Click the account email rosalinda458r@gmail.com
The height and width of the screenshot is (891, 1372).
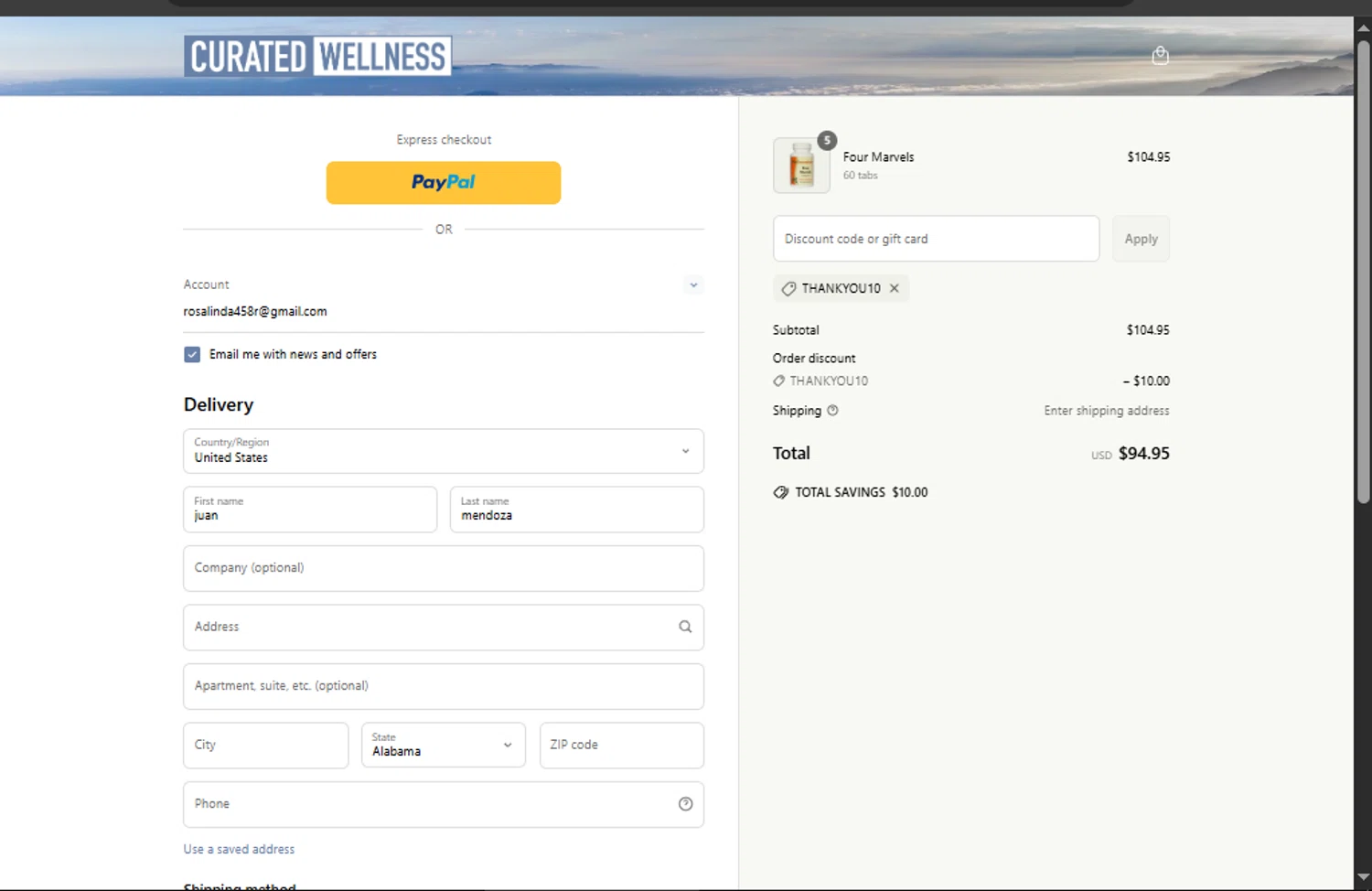[x=255, y=311]
